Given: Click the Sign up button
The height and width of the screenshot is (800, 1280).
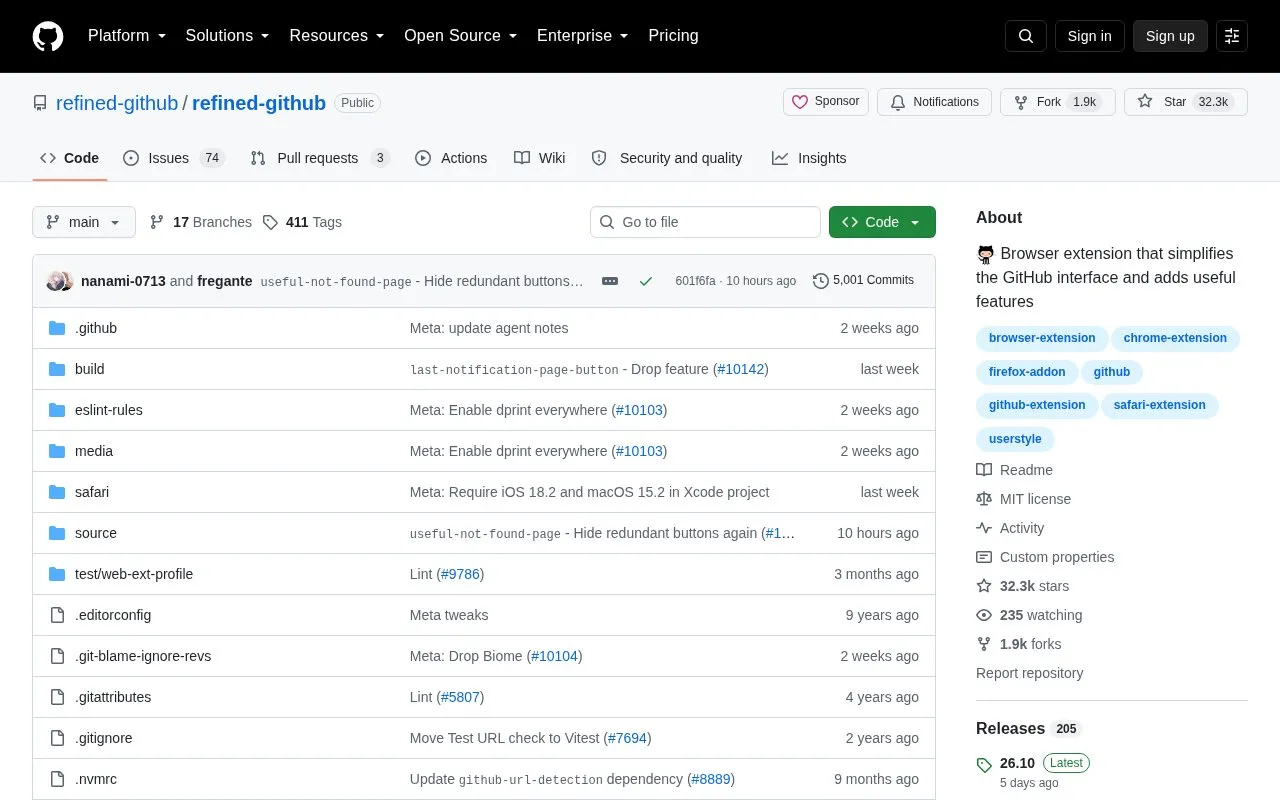Looking at the screenshot, I should tap(1170, 36).
